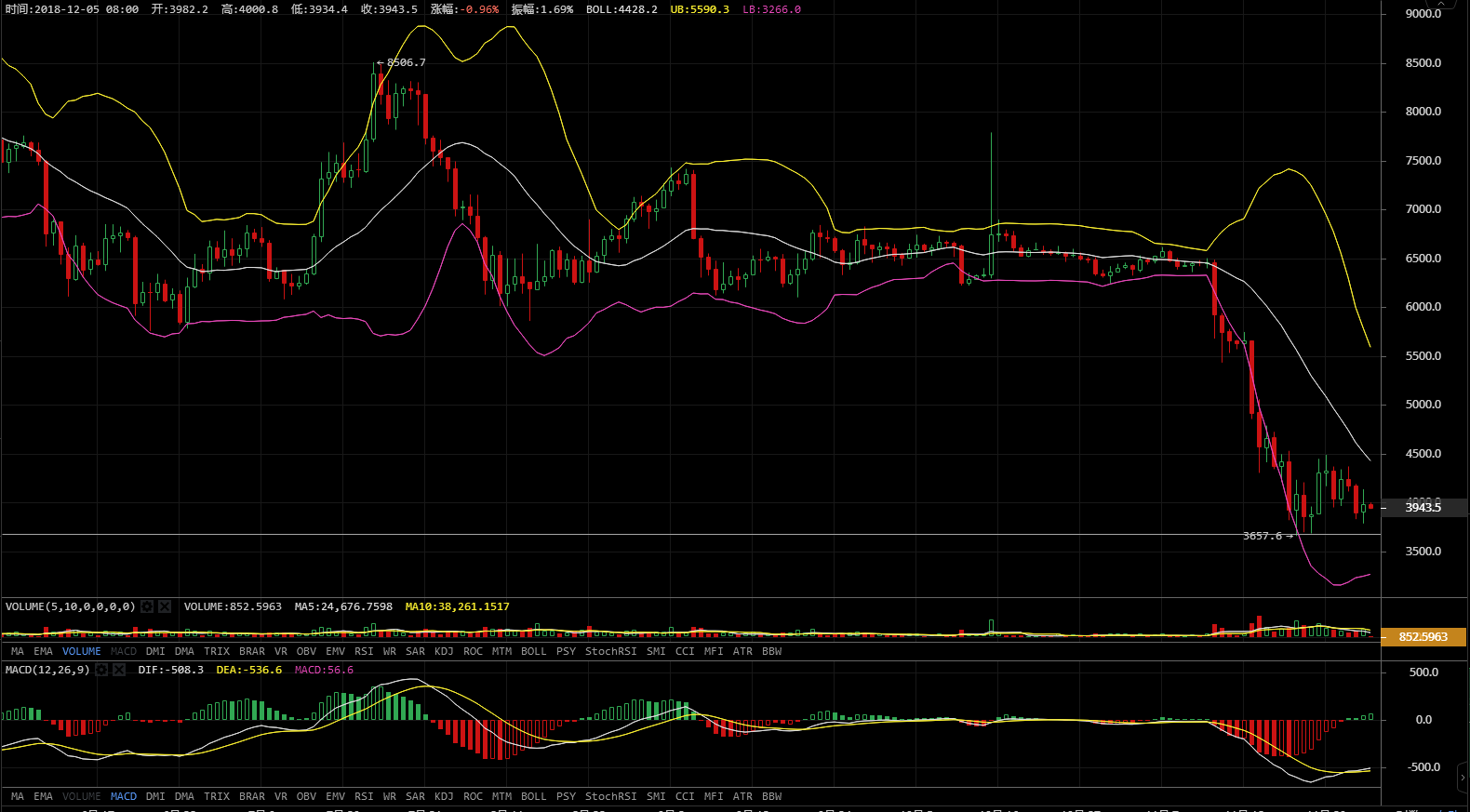Viewport: 1470px width, 812px height.
Task: Switch volume pane to StochRSI indicator
Action: (x=611, y=651)
